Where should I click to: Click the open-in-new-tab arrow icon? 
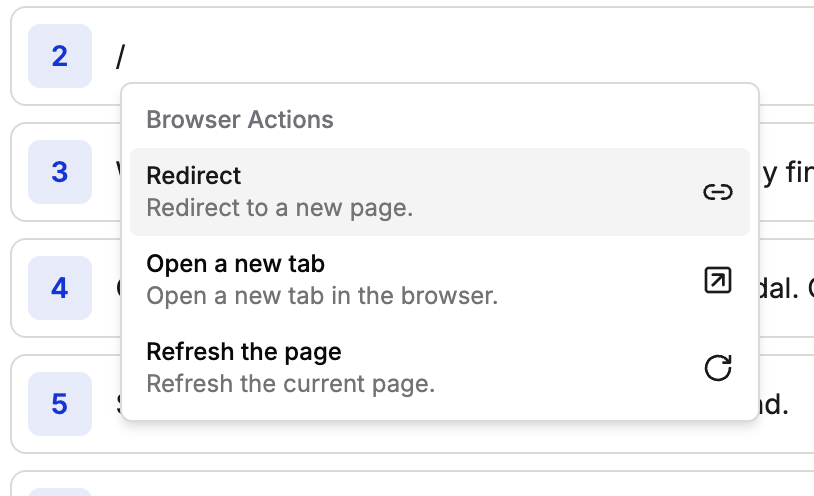(x=717, y=281)
